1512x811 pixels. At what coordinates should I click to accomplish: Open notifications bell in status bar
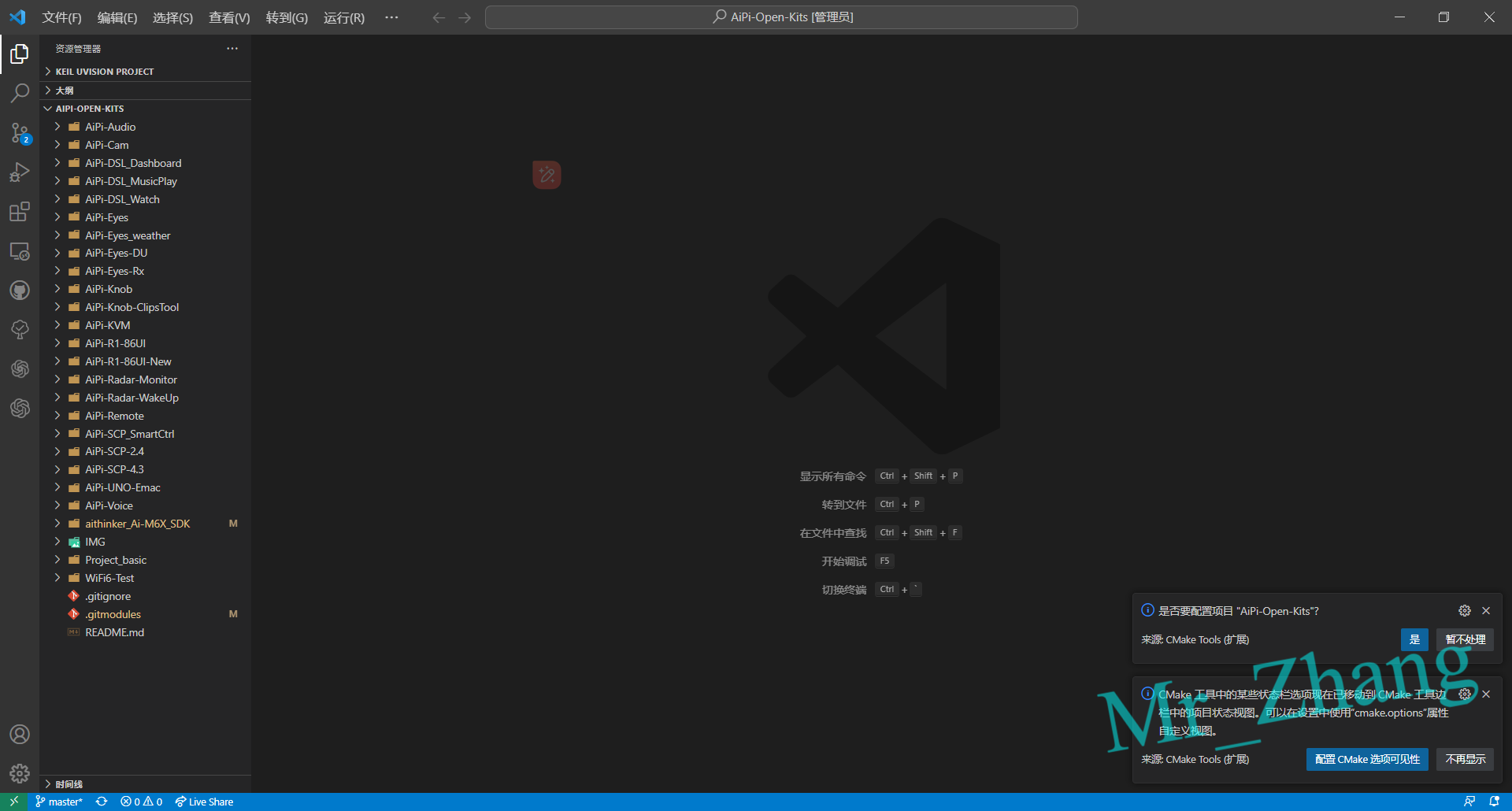(x=1494, y=802)
